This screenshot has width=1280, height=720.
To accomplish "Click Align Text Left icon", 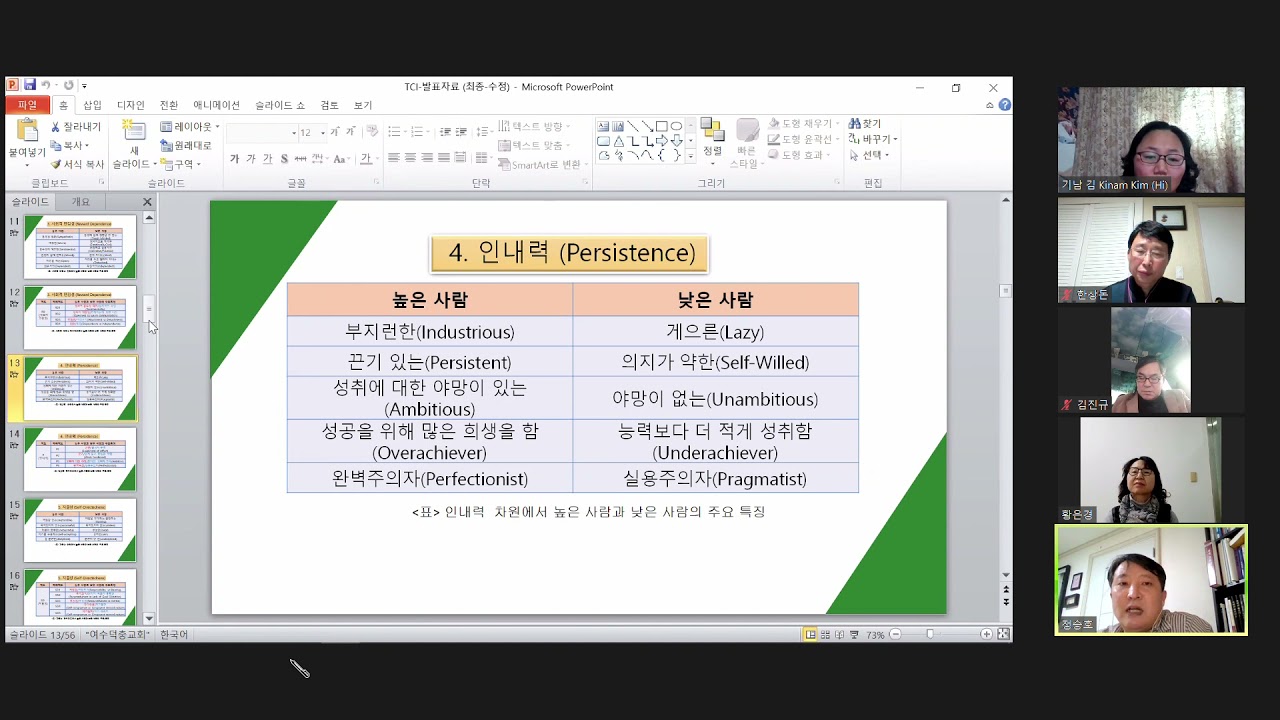I will (394, 158).
